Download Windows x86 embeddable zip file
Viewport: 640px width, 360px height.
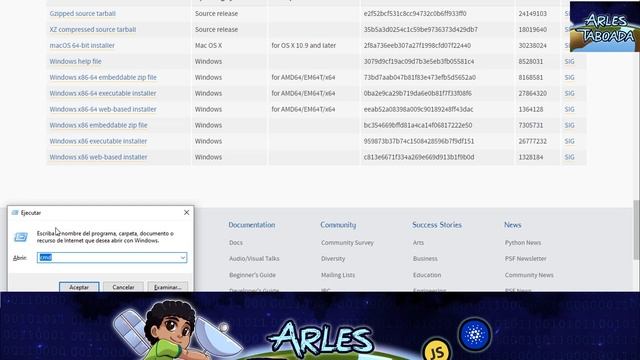click(x=98, y=125)
